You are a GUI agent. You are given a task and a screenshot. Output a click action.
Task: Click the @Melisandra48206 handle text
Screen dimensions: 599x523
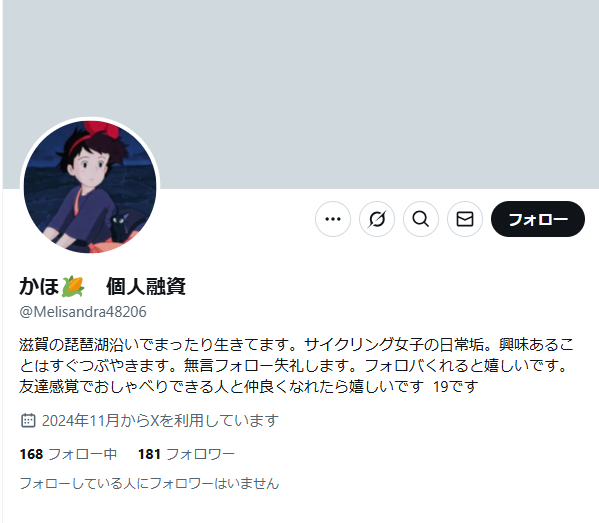click(83, 312)
